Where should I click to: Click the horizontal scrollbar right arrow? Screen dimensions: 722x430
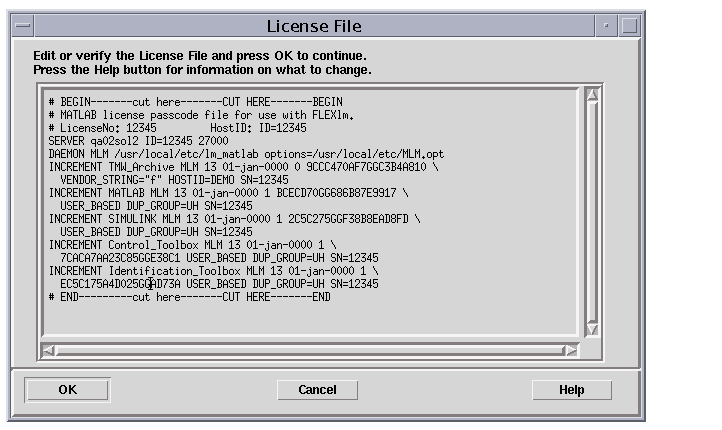(x=571, y=351)
